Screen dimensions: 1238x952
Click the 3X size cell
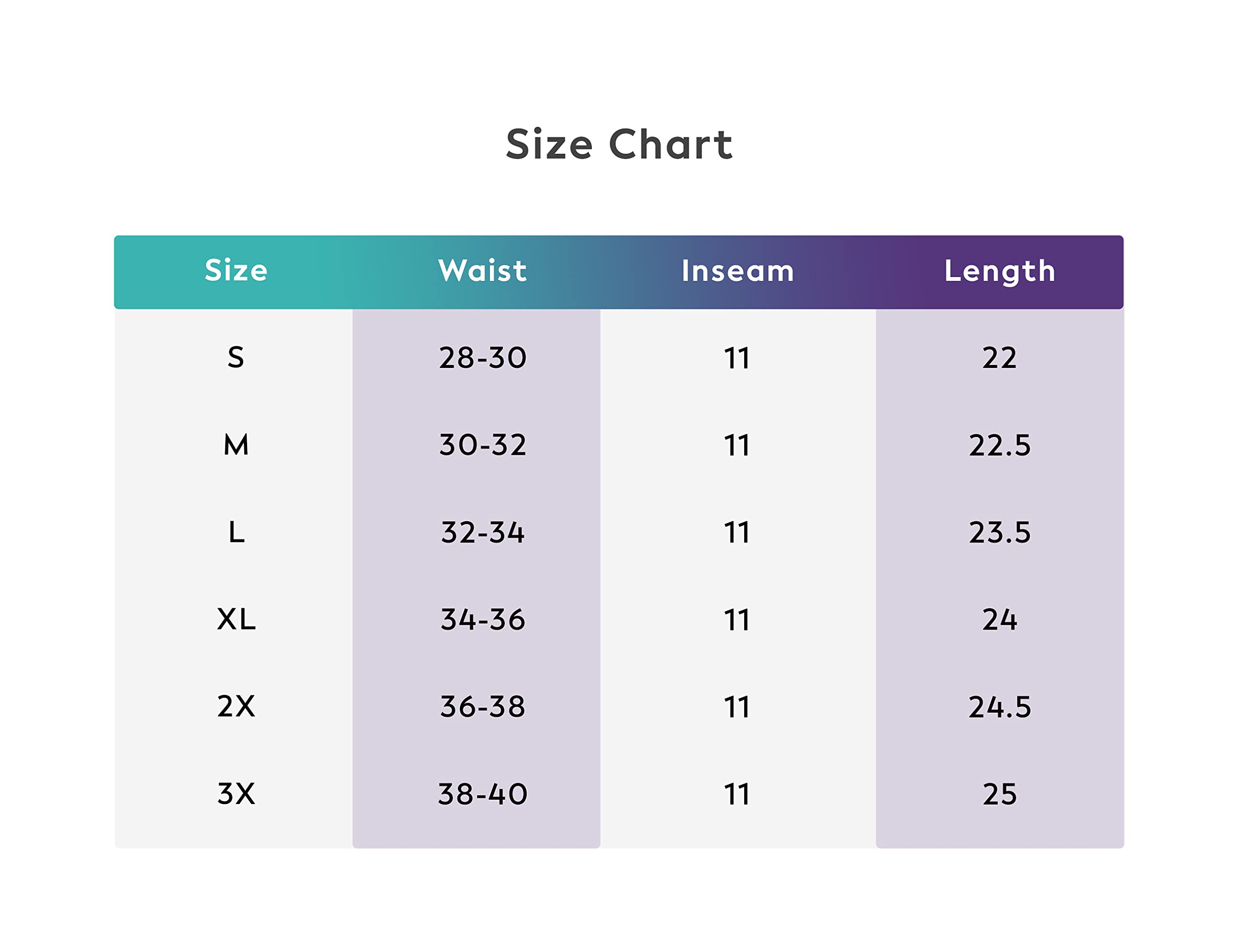(x=236, y=794)
